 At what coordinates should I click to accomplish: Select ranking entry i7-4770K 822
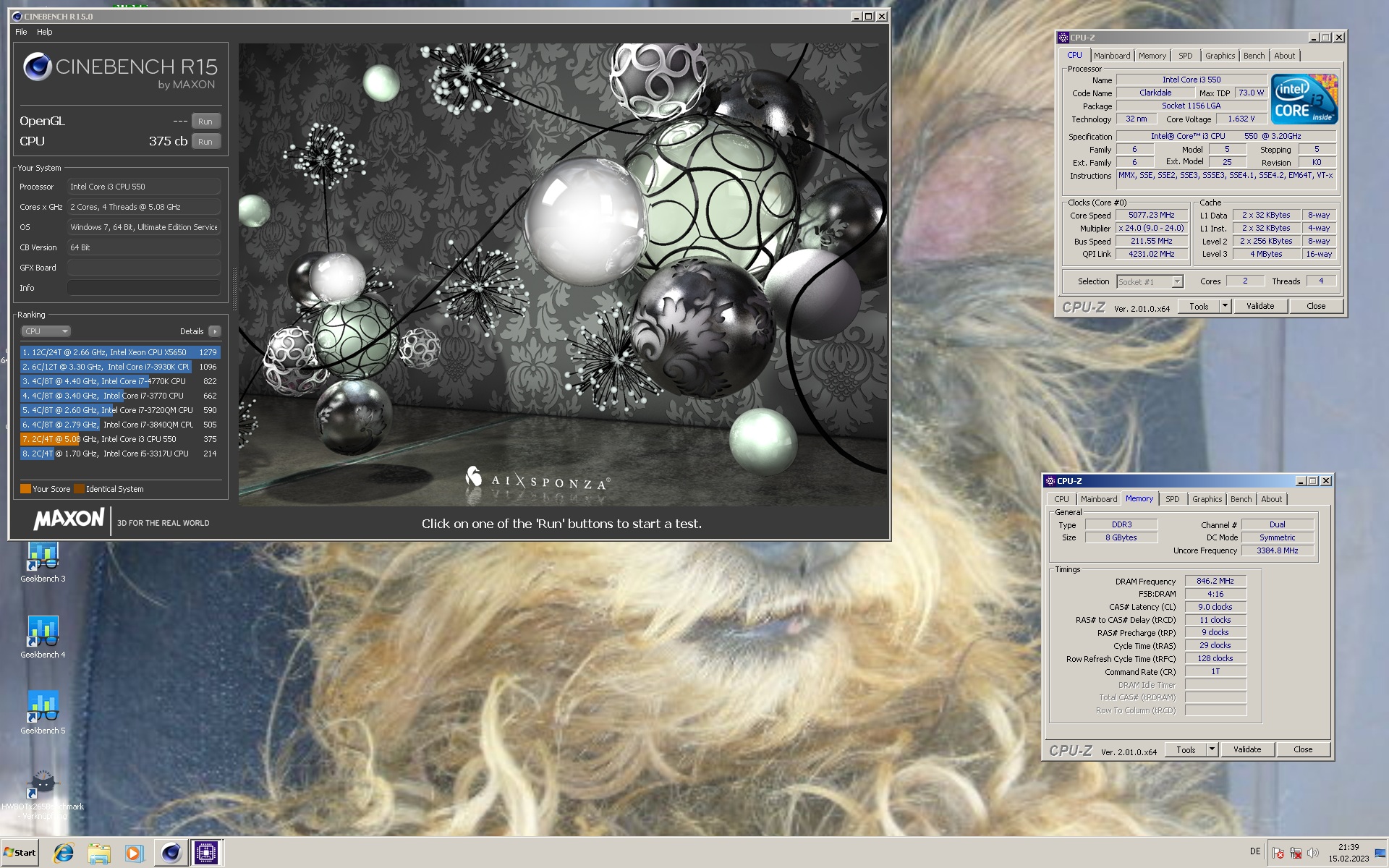[120, 381]
